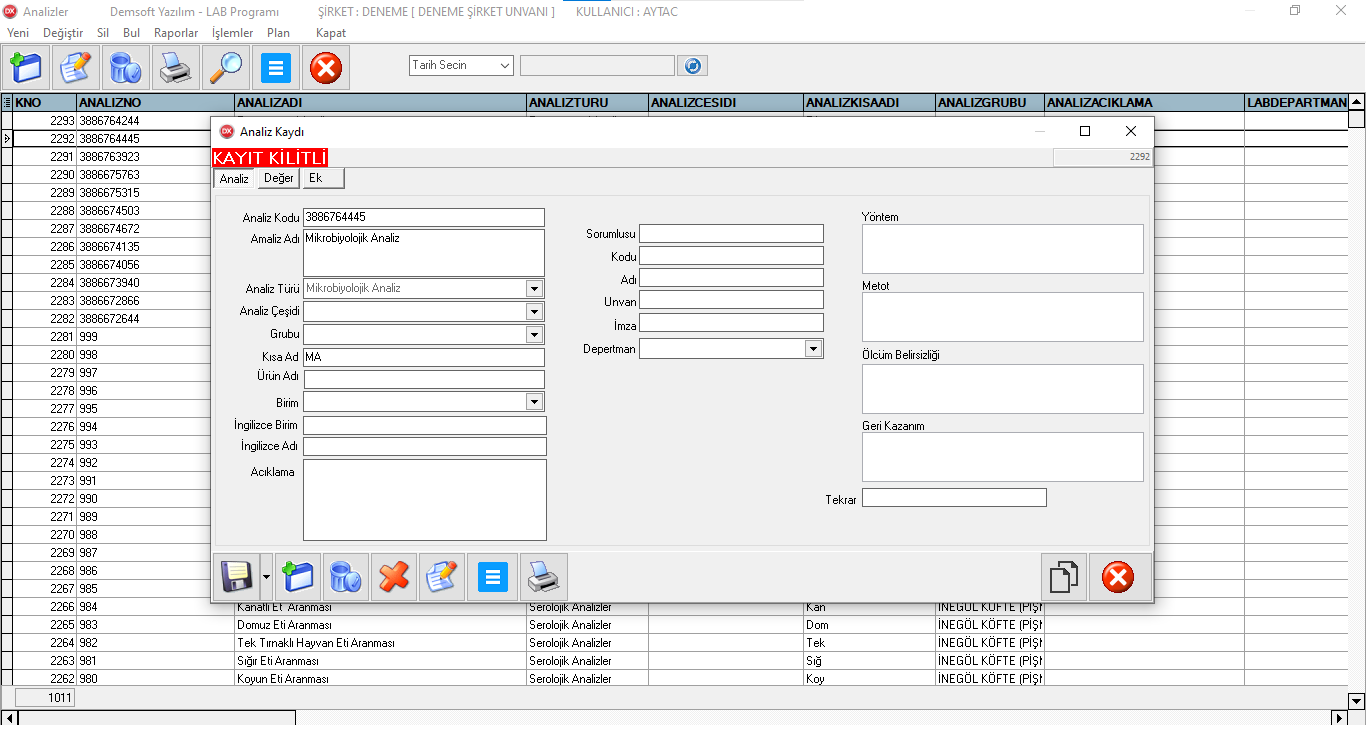Click the Sorumlusu input field

(731, 233)
